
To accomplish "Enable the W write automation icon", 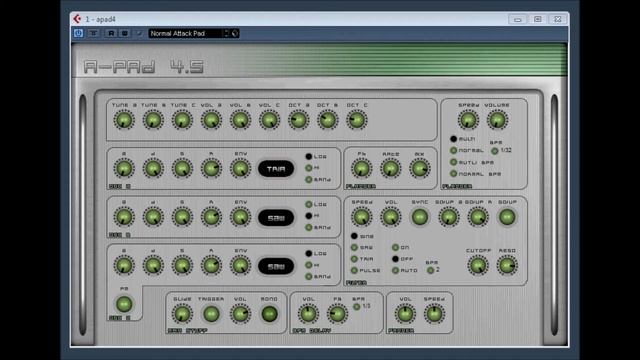I will [125, 33].
